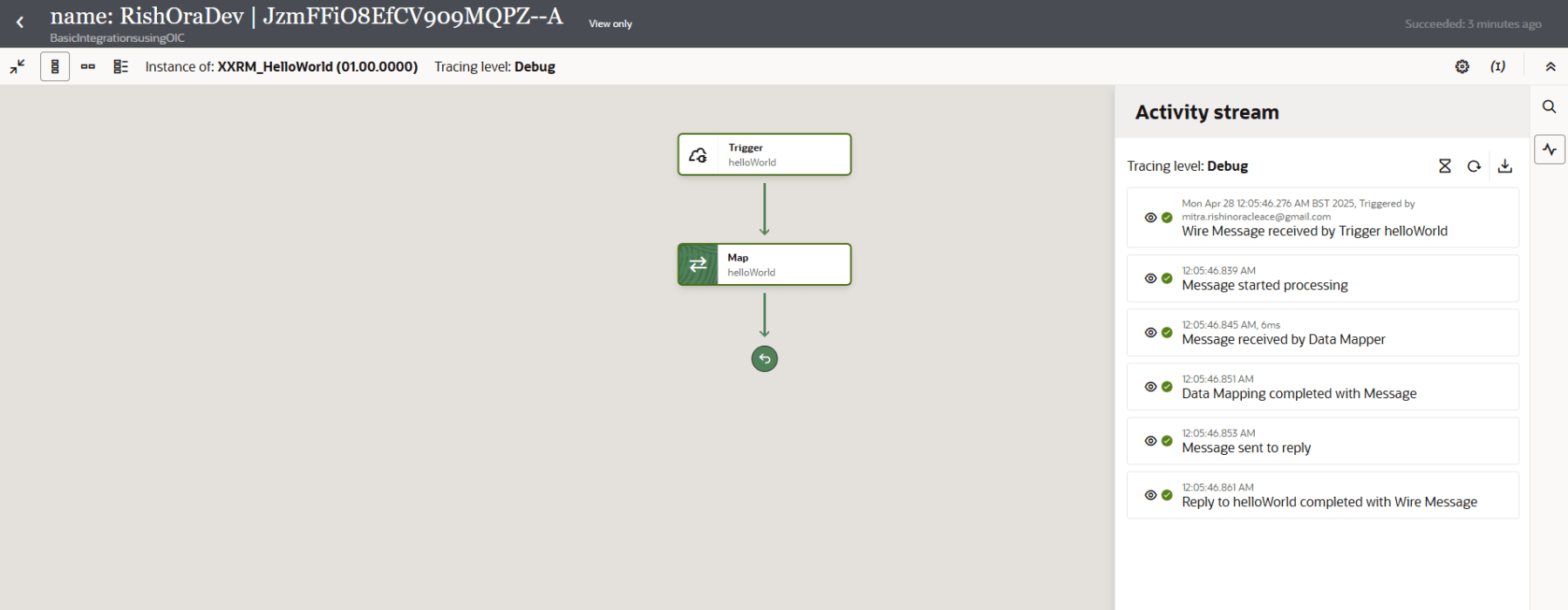
Task: Refresh the activity stream
Action: [1474, 166]
